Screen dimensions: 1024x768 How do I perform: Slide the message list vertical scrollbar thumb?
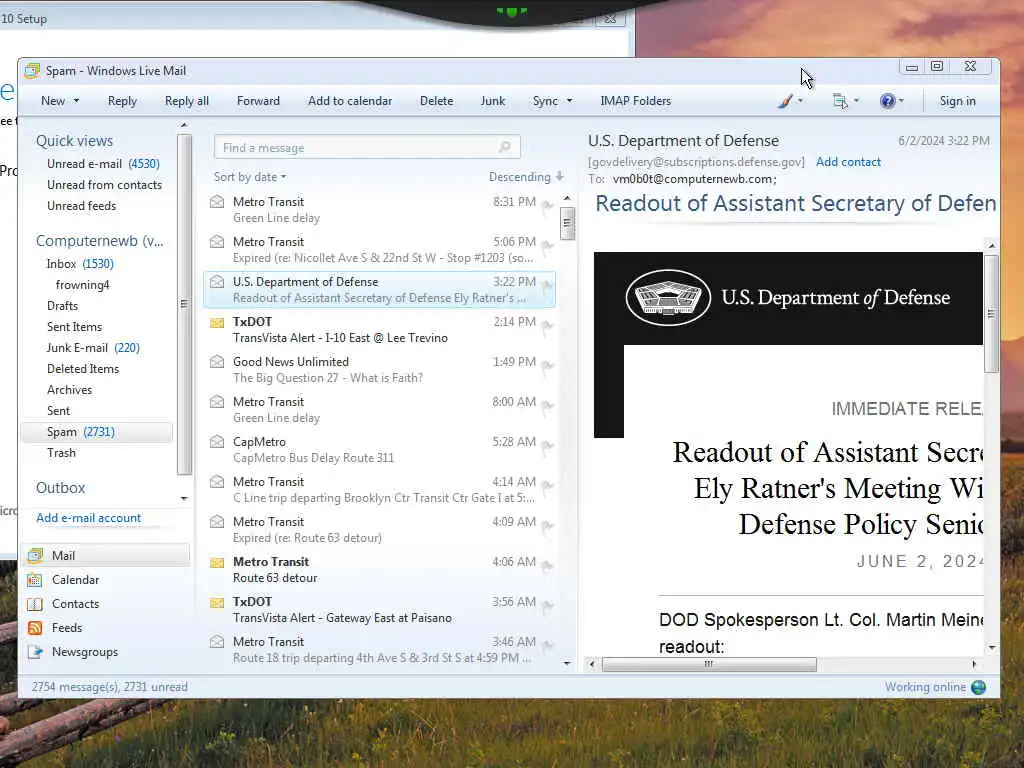(568, 223)
